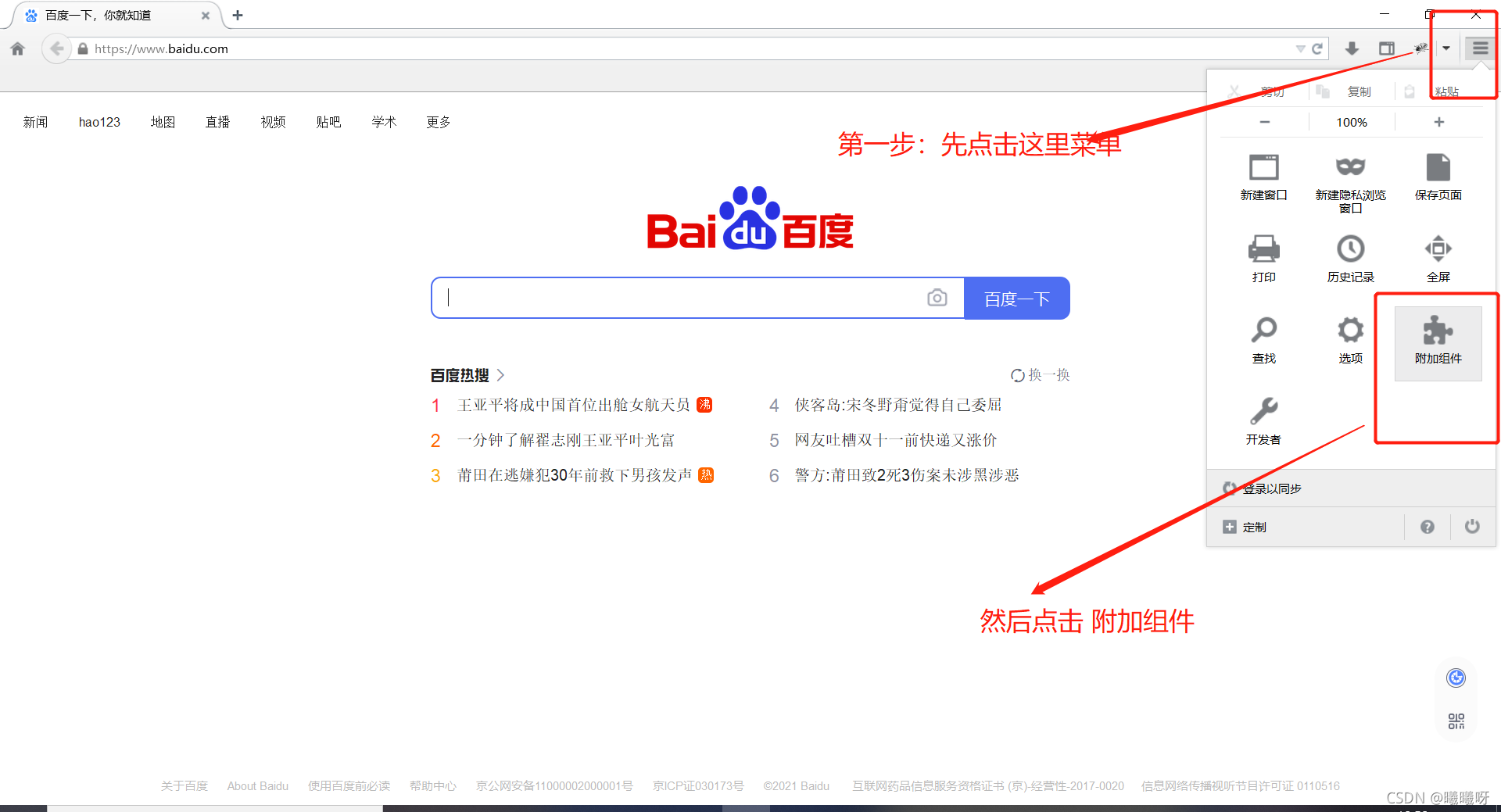Viewport: 1501px width, 812px height.
Task: Open 直播 navigation link
Action: [217, 122]
